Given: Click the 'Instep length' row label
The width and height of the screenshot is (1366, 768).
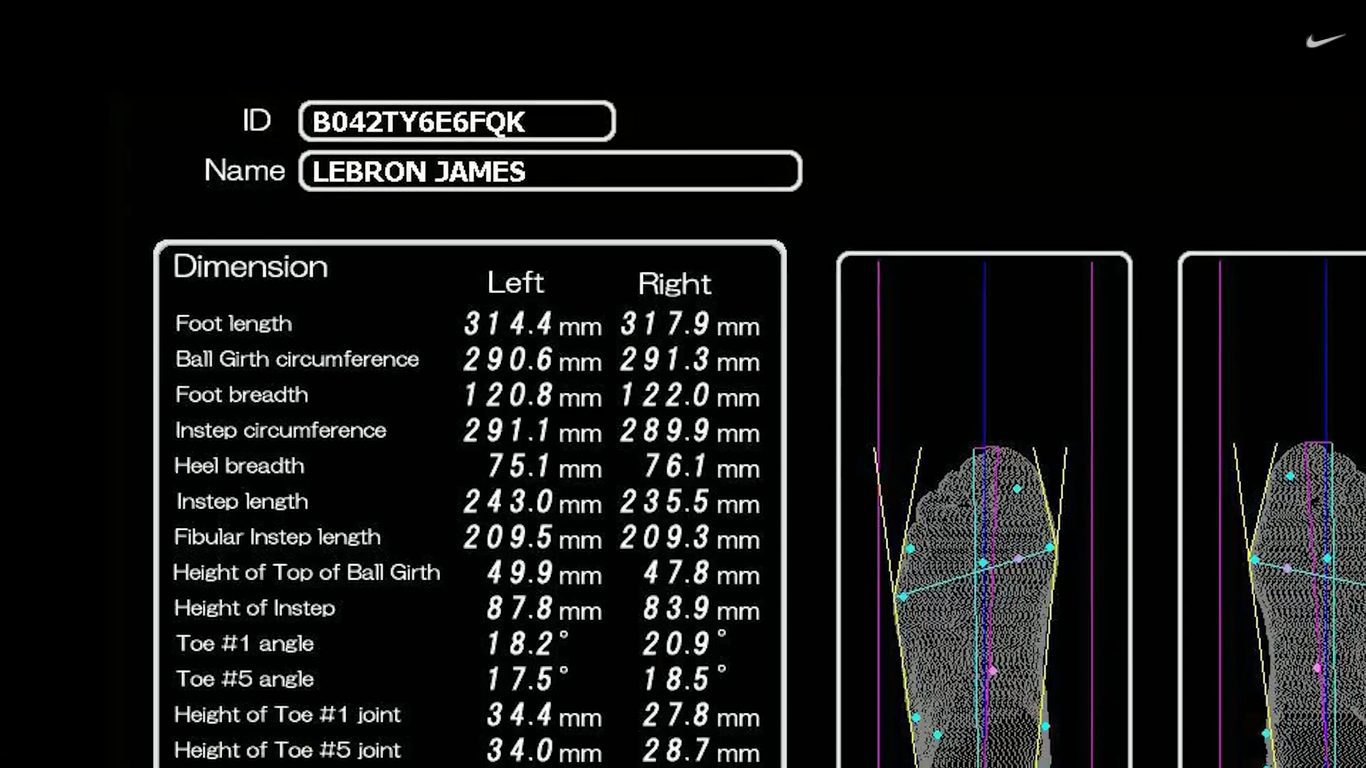Looking at the screenshot, I should (x=242, y=502).
